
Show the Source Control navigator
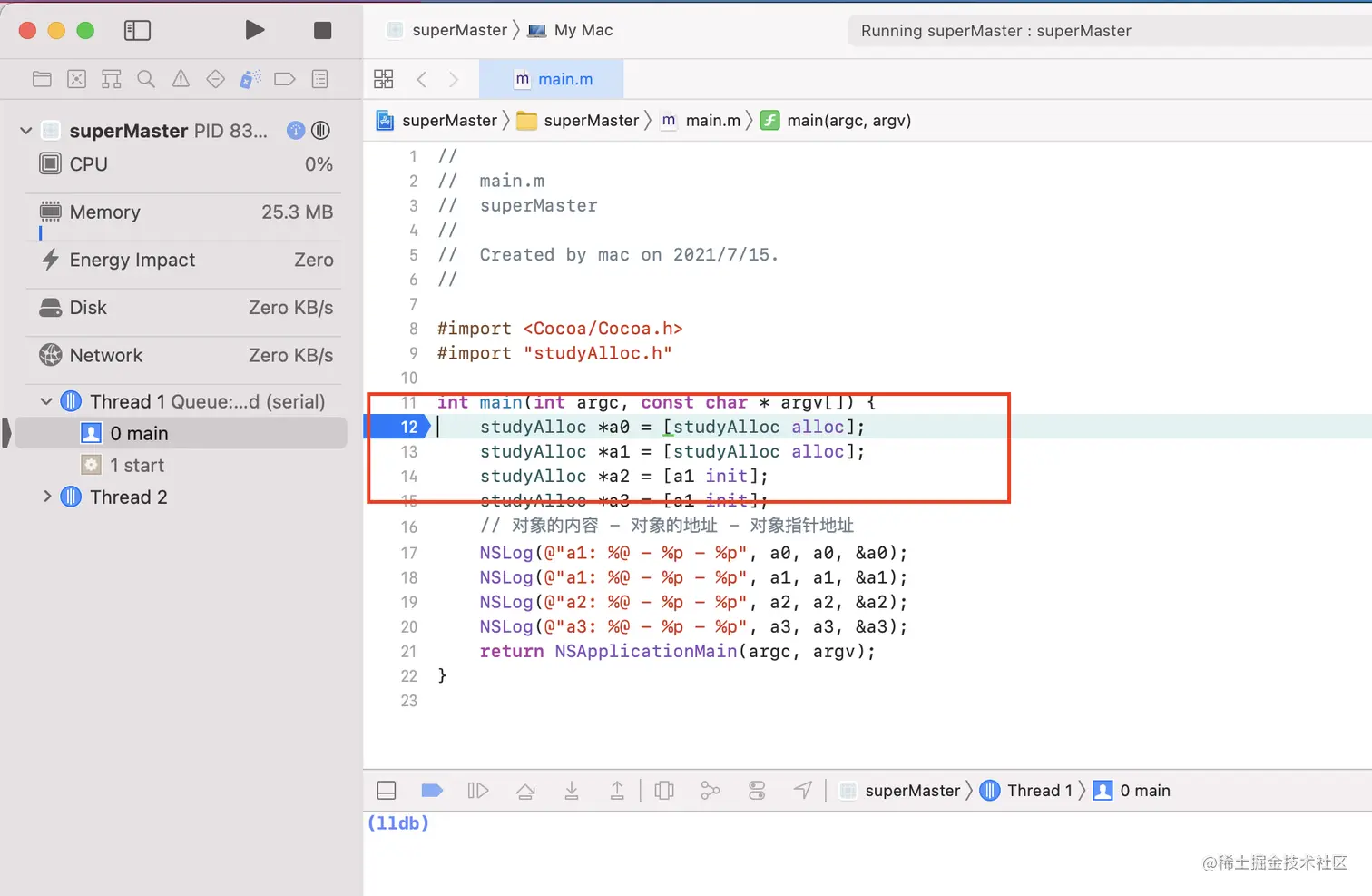(x=77, y=79)
